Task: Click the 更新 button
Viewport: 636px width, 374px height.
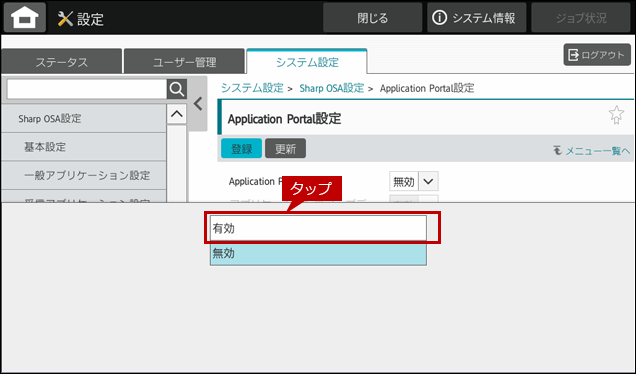Action: (x=286, y=148)
